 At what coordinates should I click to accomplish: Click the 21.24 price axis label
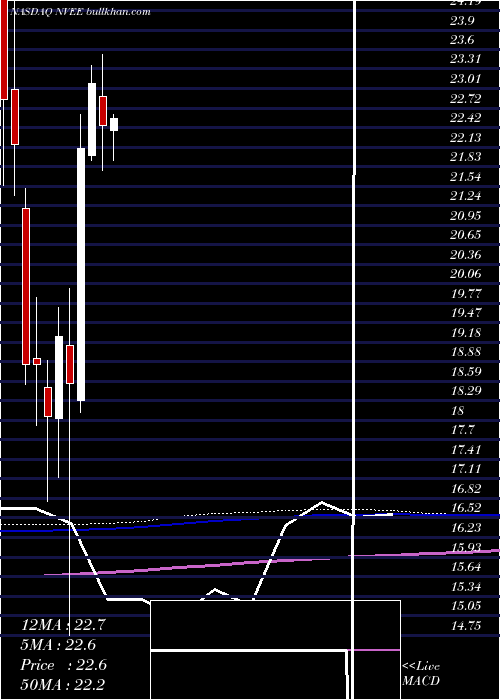tap(466, 196)
